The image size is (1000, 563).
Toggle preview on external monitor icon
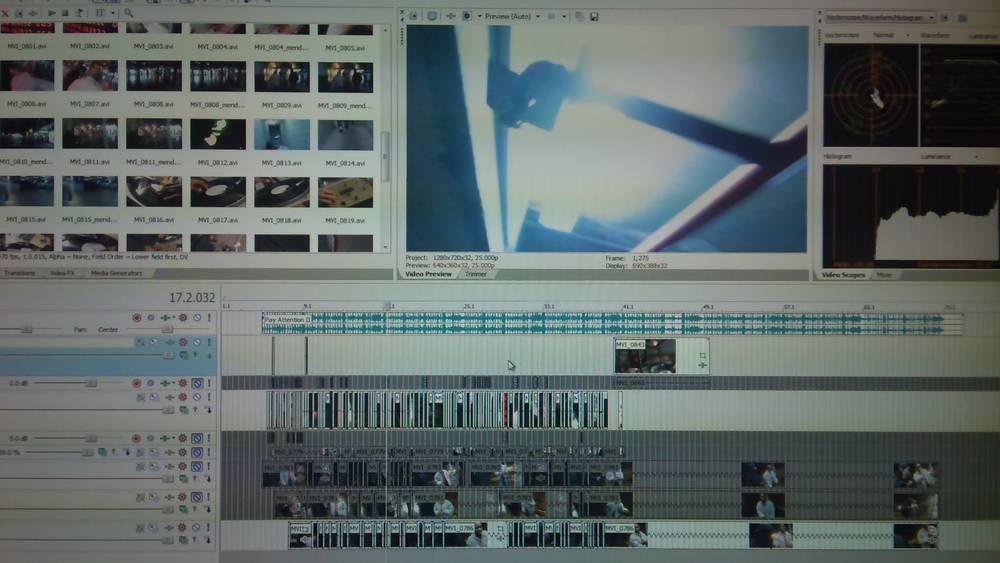(432, 16)
